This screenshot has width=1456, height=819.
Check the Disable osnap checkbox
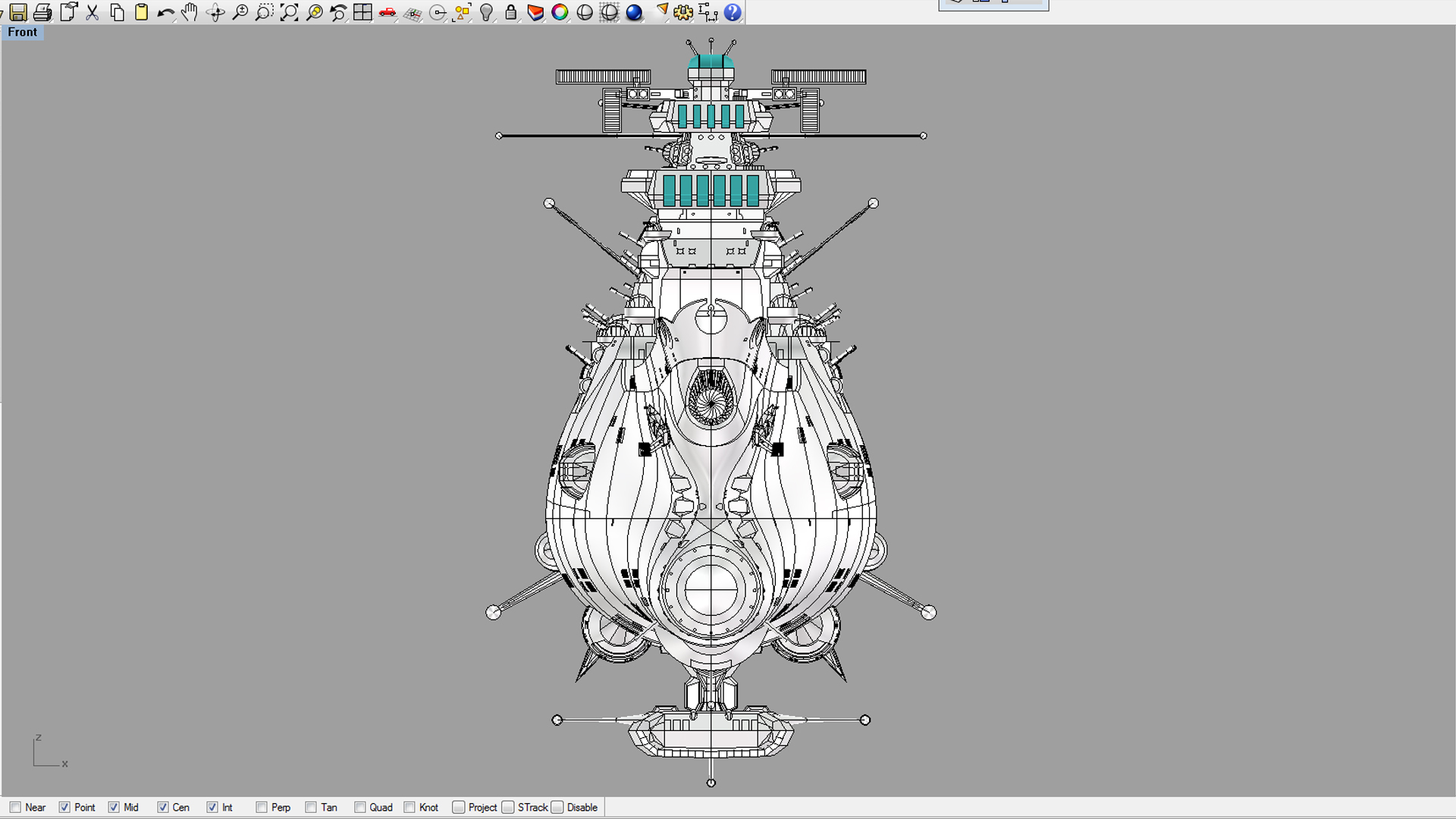click(x=557, y=807)
